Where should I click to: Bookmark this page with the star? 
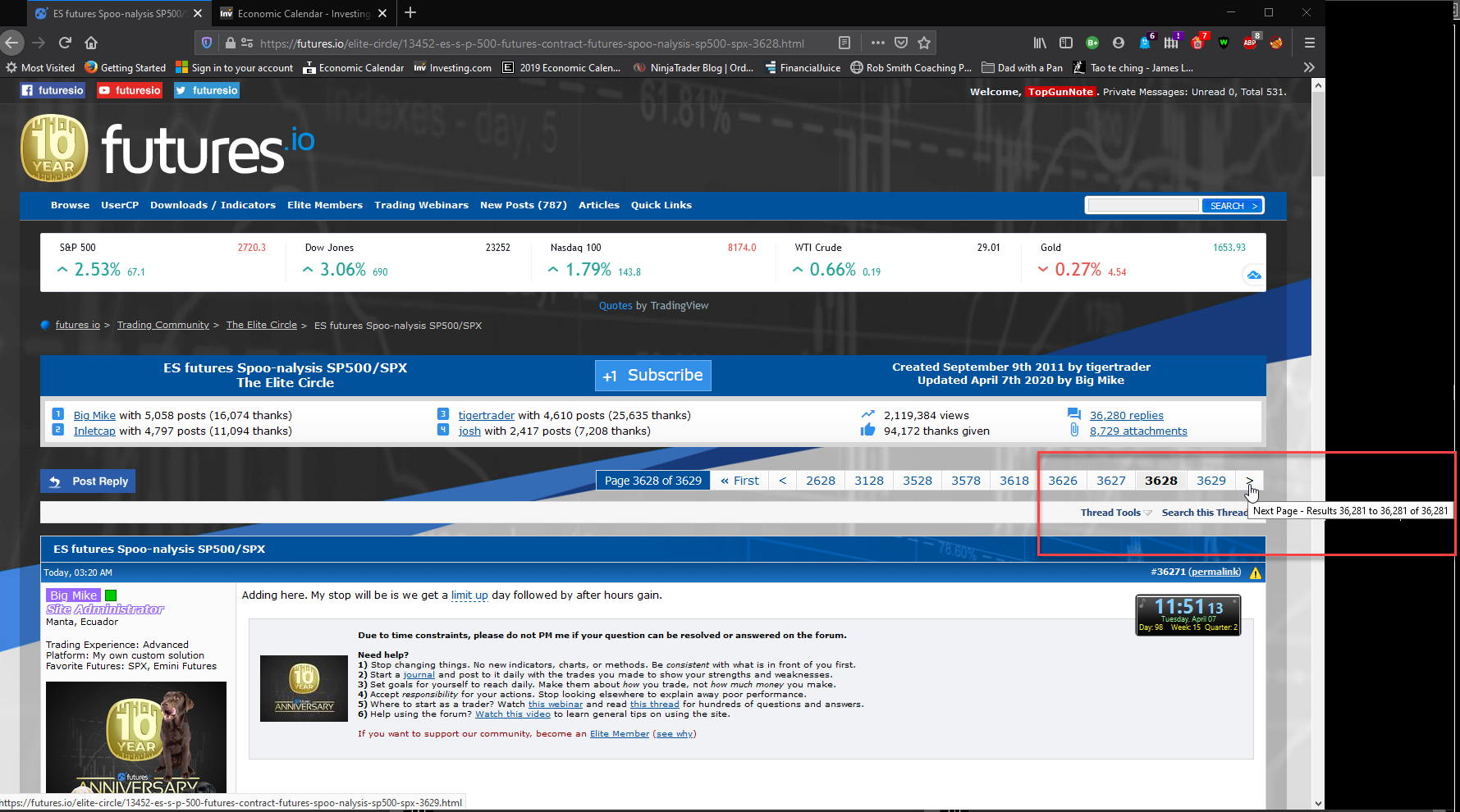(x=924, y=43)
